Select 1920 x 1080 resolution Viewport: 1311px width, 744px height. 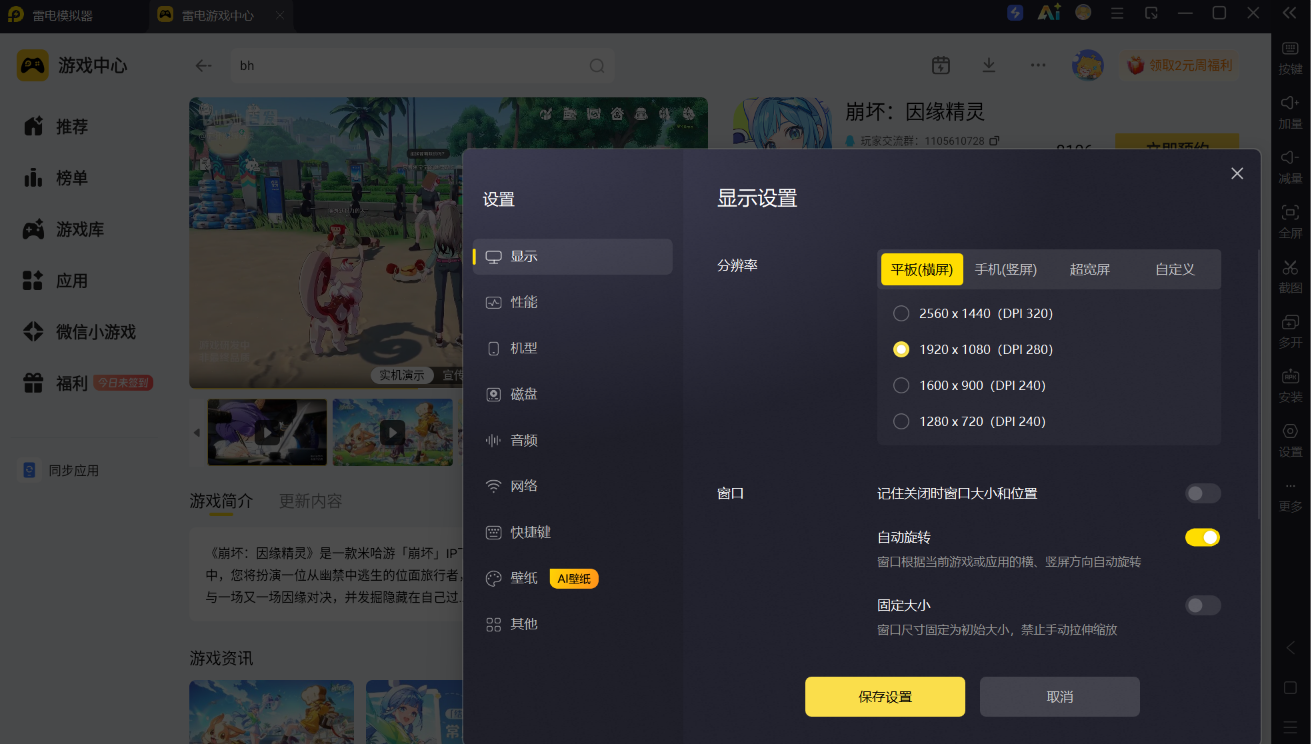[901, 349]
